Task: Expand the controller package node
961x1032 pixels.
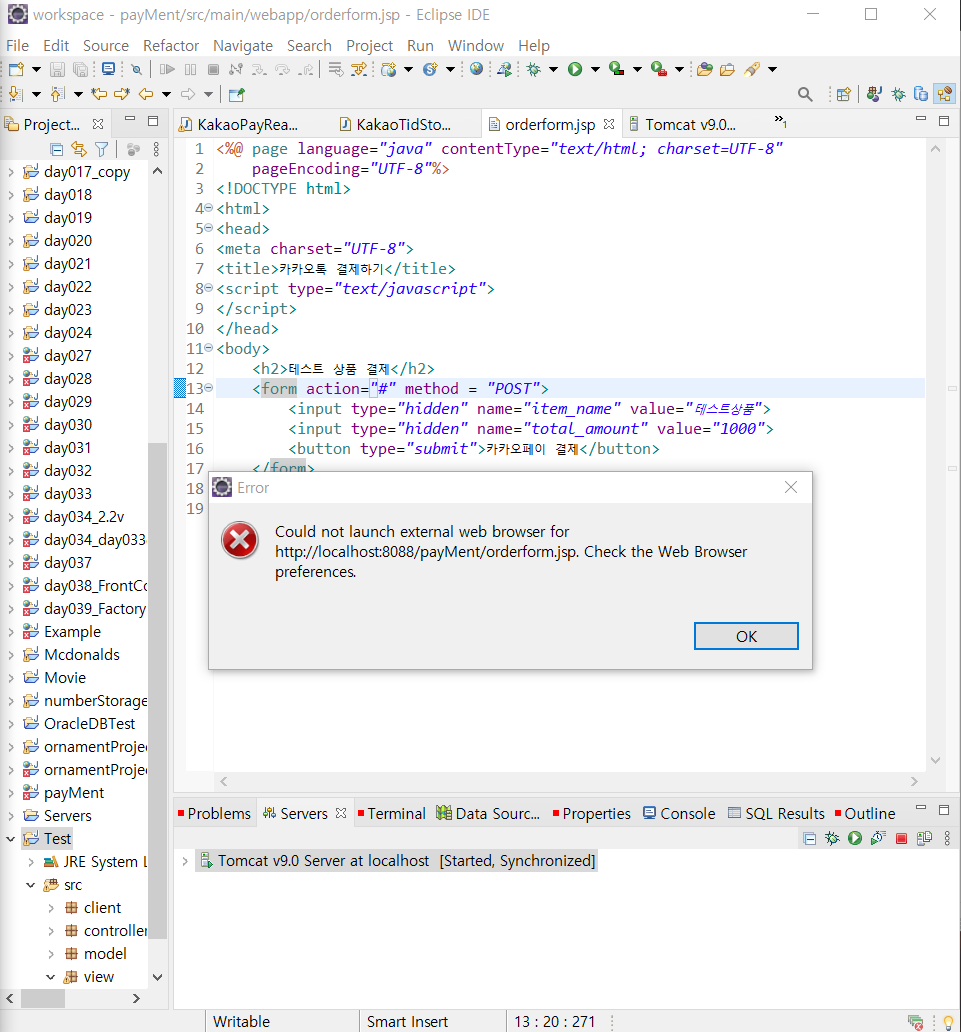Action: tap(51, 931)
